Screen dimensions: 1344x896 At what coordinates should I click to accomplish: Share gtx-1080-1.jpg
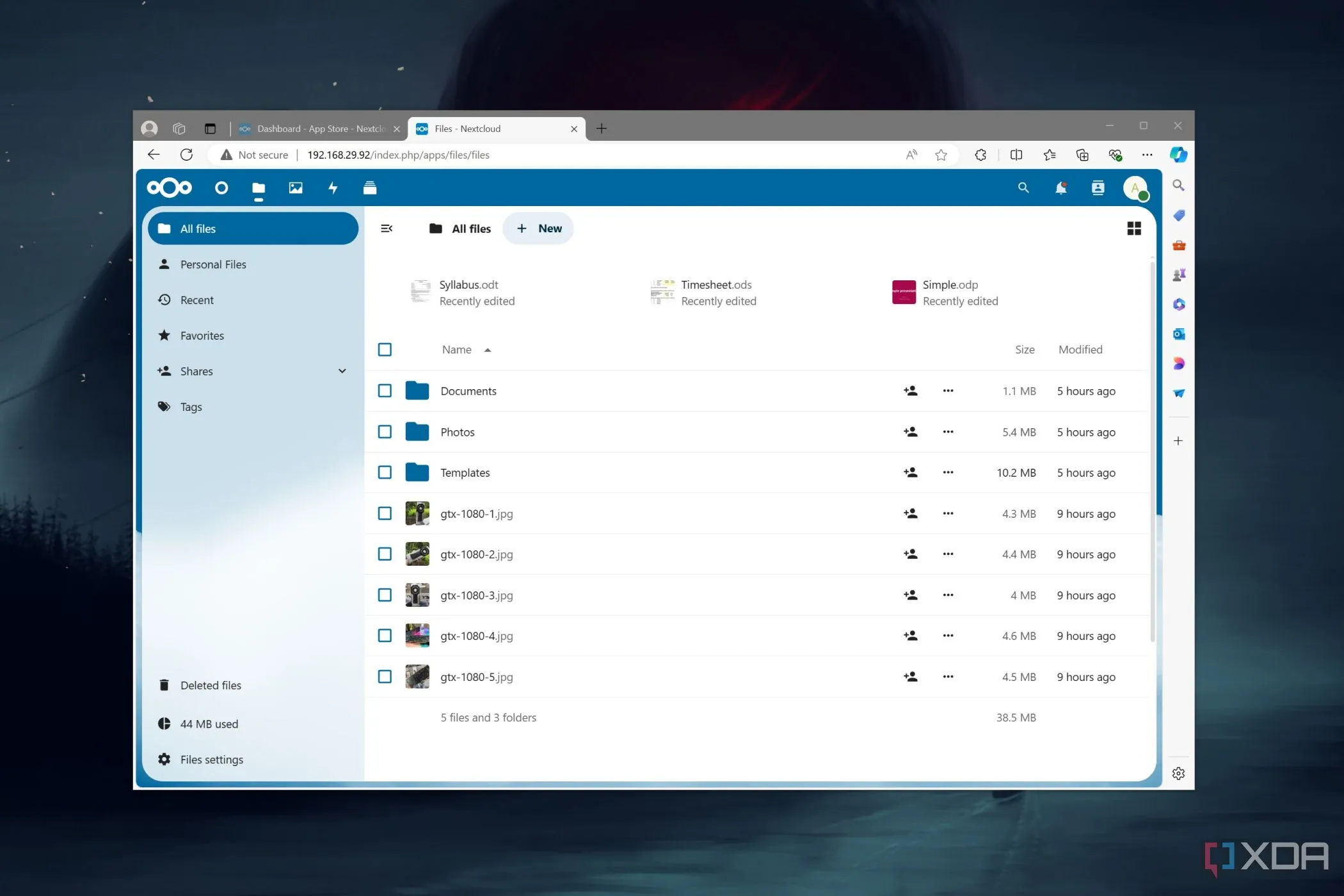click(x=910, y=513)
